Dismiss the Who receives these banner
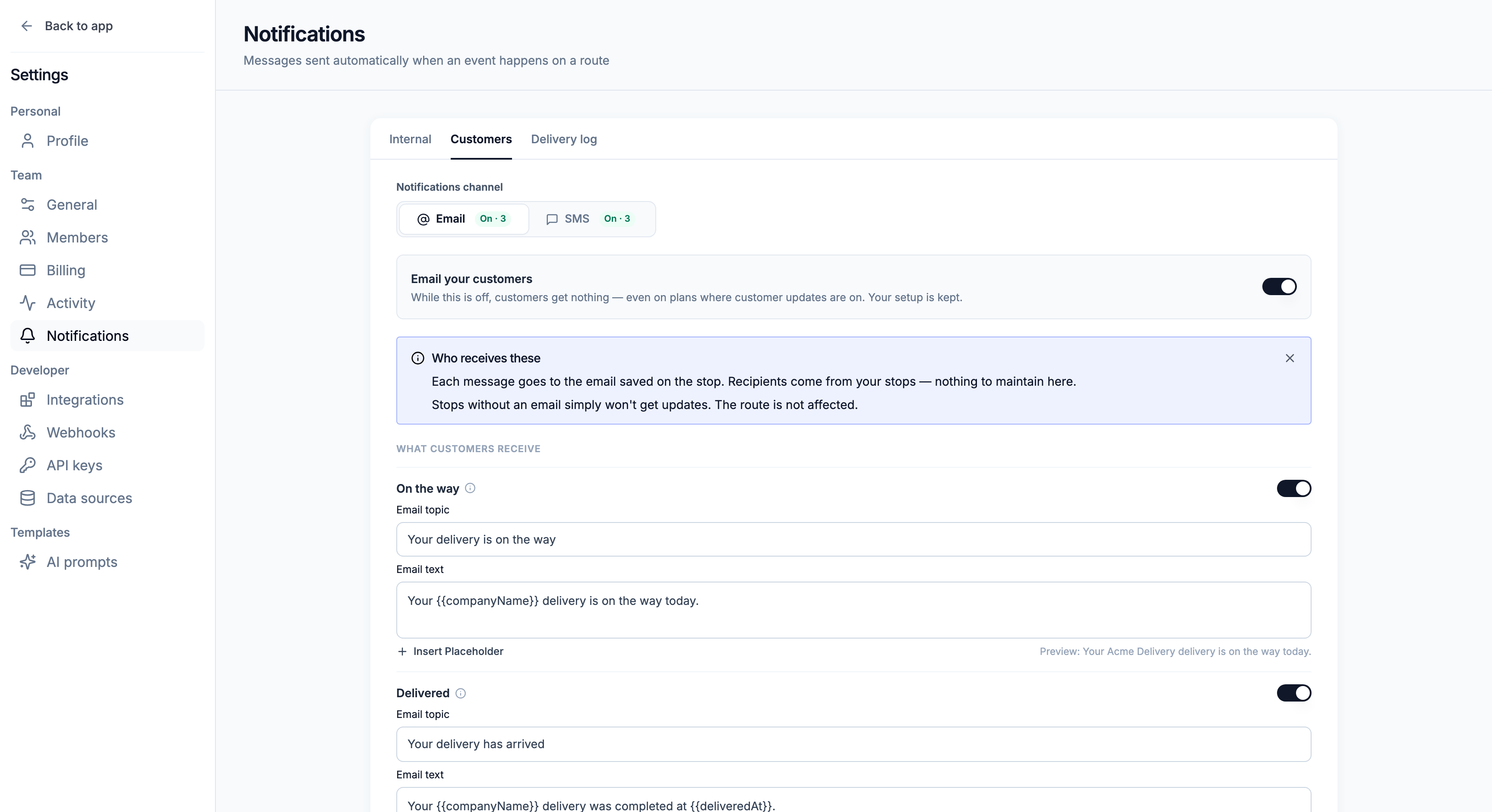 coord(1289,358)
